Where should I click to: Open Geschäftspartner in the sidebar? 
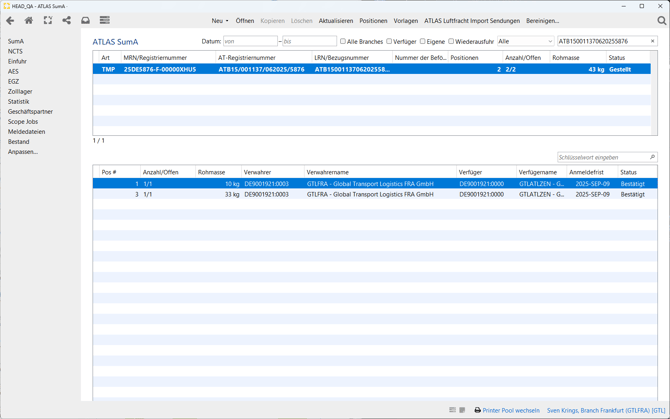point(30,111)
